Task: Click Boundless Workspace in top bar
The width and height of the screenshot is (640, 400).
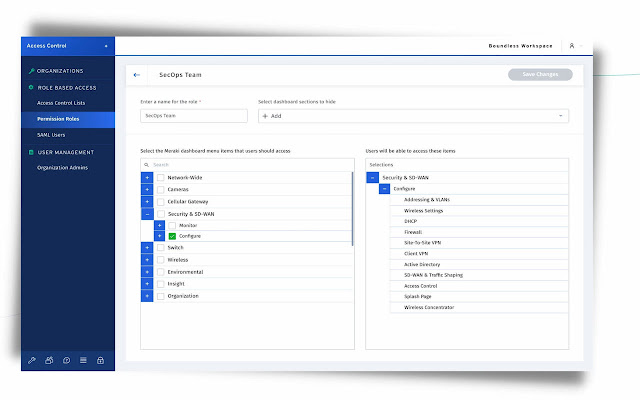Action: tap(520, 46)
